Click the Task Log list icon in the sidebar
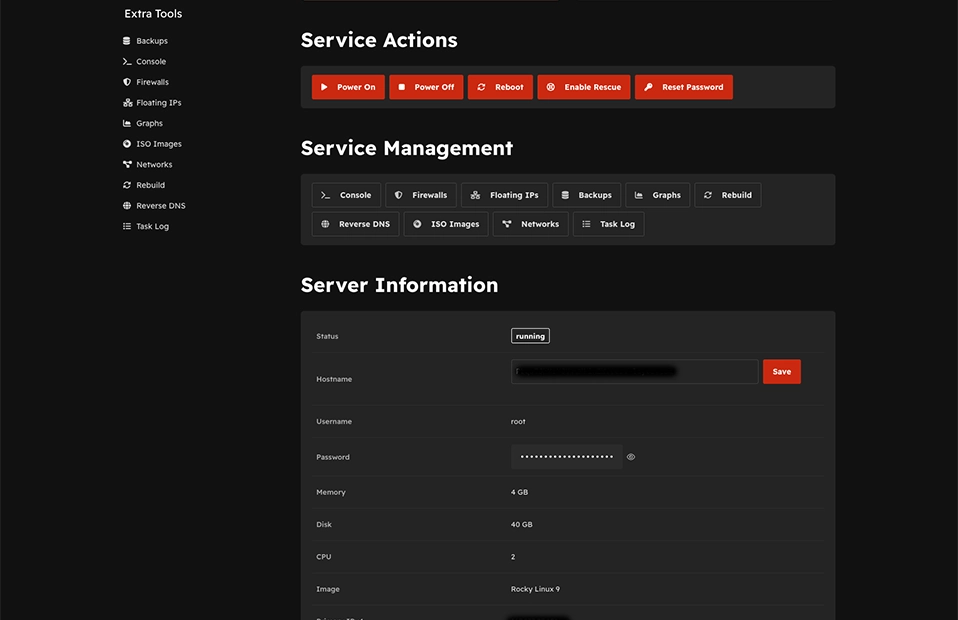Viewport: 958px width, 620px height. tap(126, 226)
